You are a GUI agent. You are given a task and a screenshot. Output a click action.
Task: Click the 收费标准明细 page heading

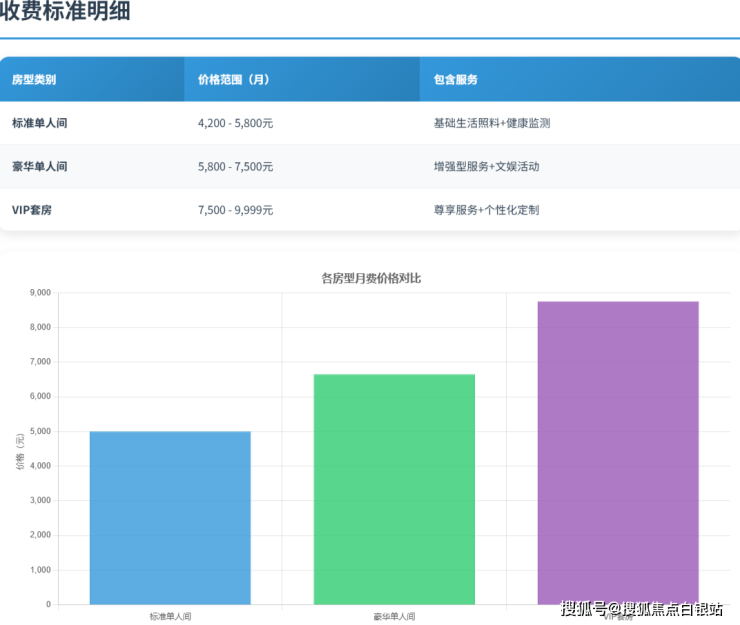(x=65, y=12)
